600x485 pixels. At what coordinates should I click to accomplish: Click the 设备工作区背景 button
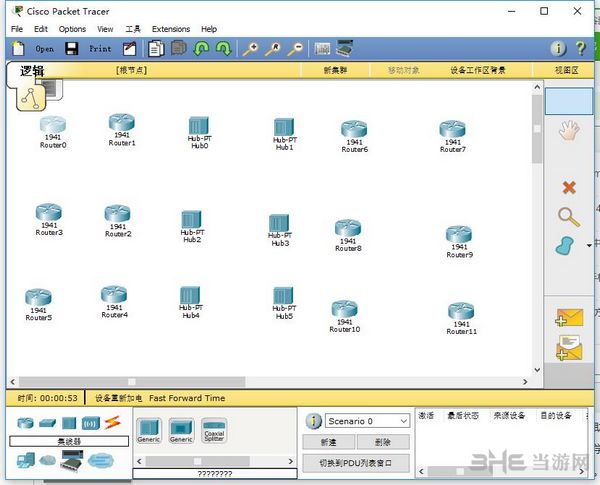pos(478,70)
